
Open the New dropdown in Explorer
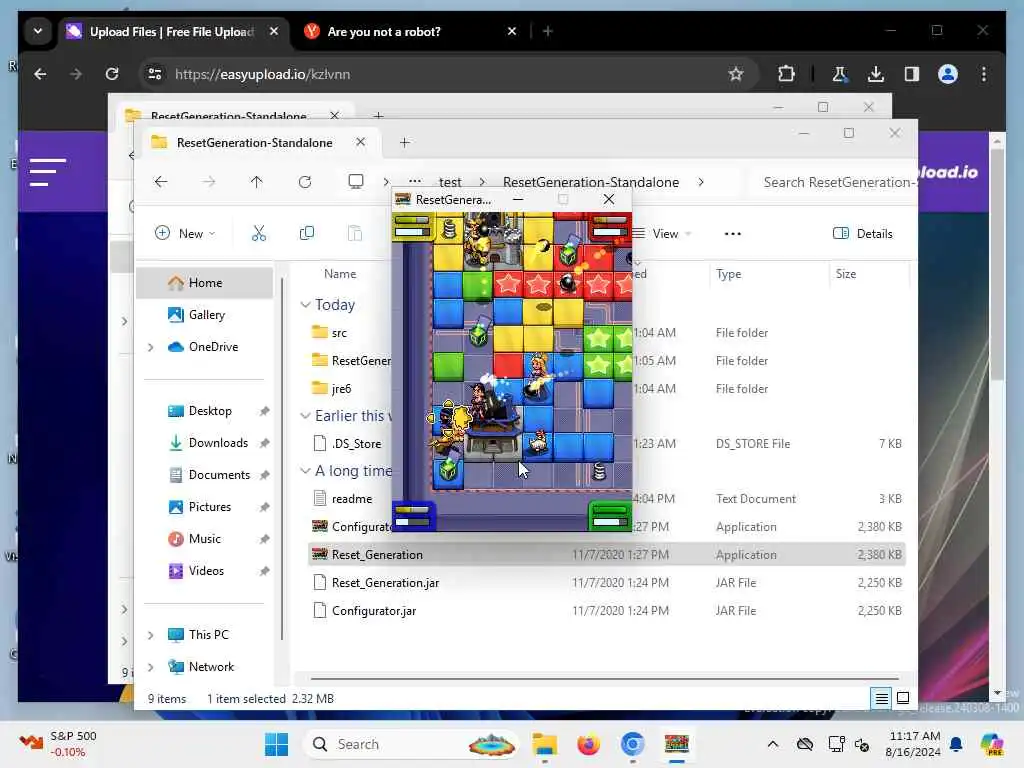[x=185, y=233]
